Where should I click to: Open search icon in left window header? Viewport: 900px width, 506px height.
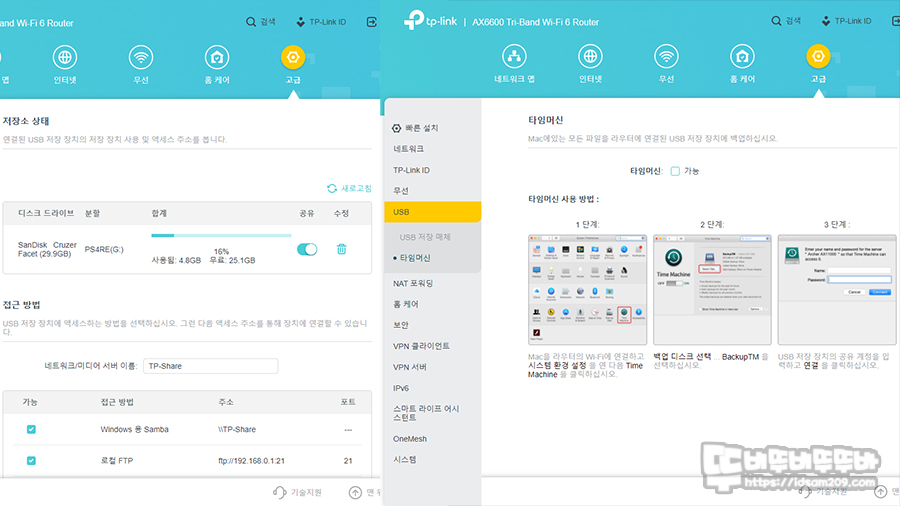tap(251, 22)
